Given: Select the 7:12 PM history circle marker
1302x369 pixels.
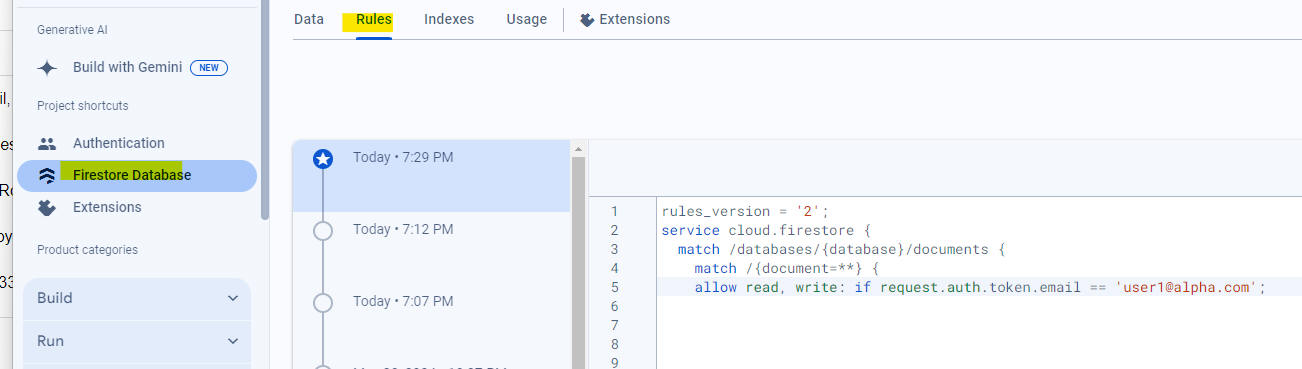Looking at the screenshot, I should tap(323, 230).
